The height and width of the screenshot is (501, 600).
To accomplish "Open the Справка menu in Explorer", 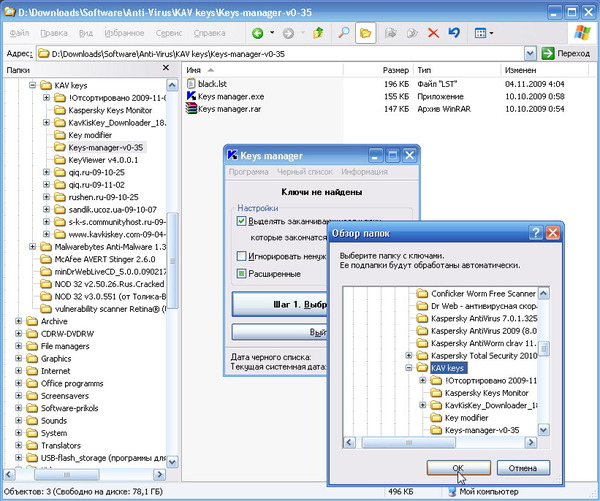I will point(209,33).
